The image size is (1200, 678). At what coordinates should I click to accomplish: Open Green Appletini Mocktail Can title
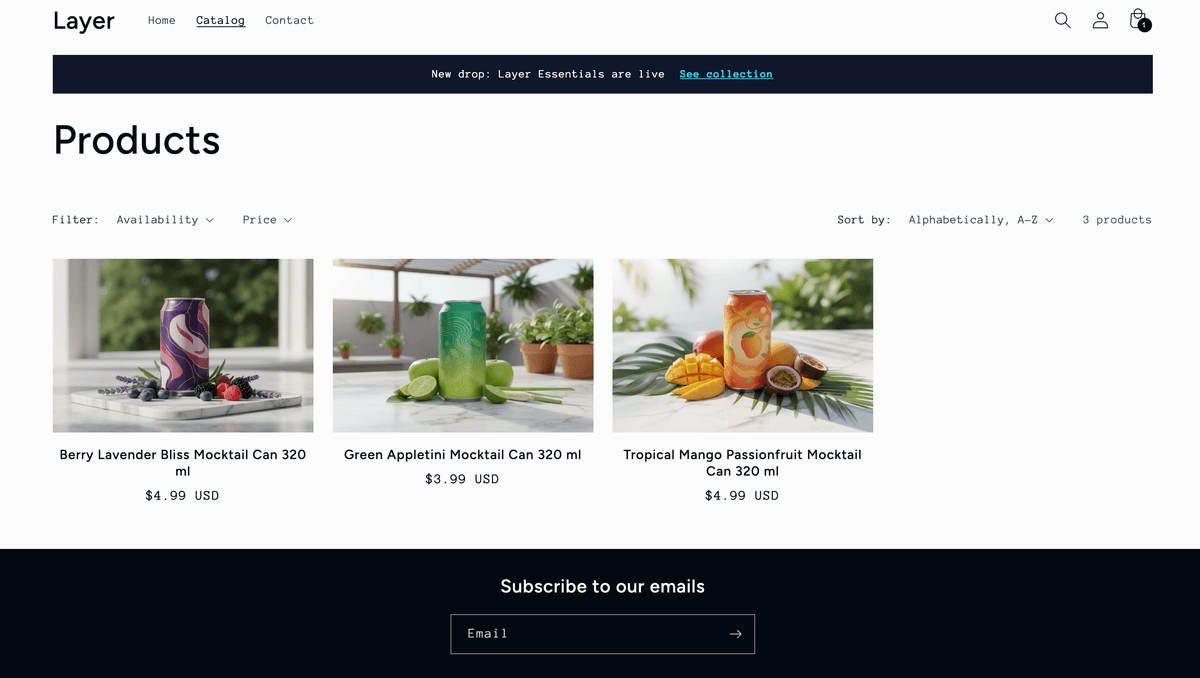coord(463,455)
